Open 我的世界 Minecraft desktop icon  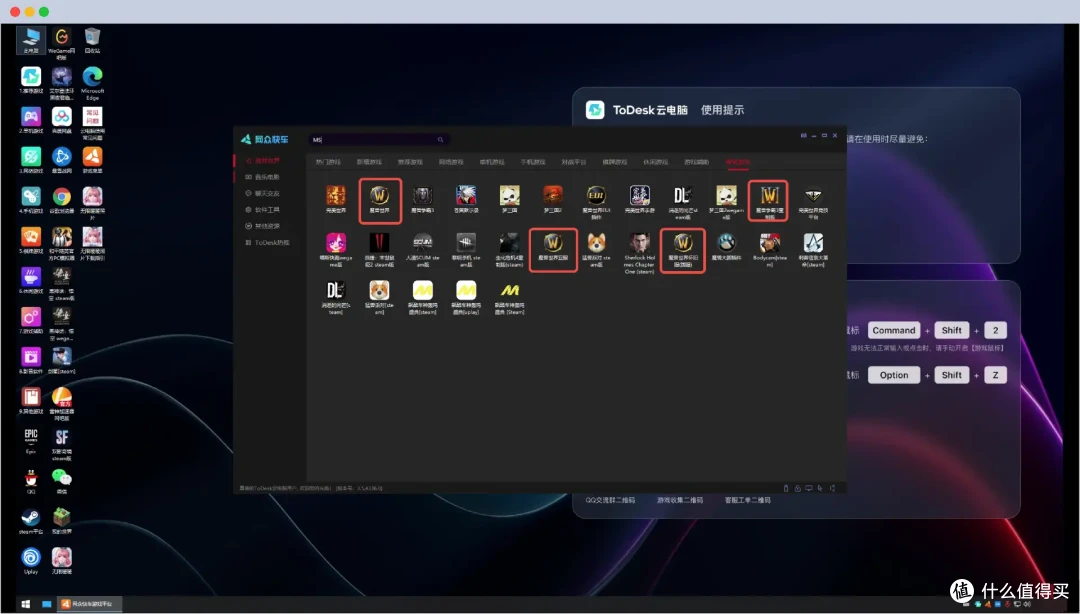61,518
